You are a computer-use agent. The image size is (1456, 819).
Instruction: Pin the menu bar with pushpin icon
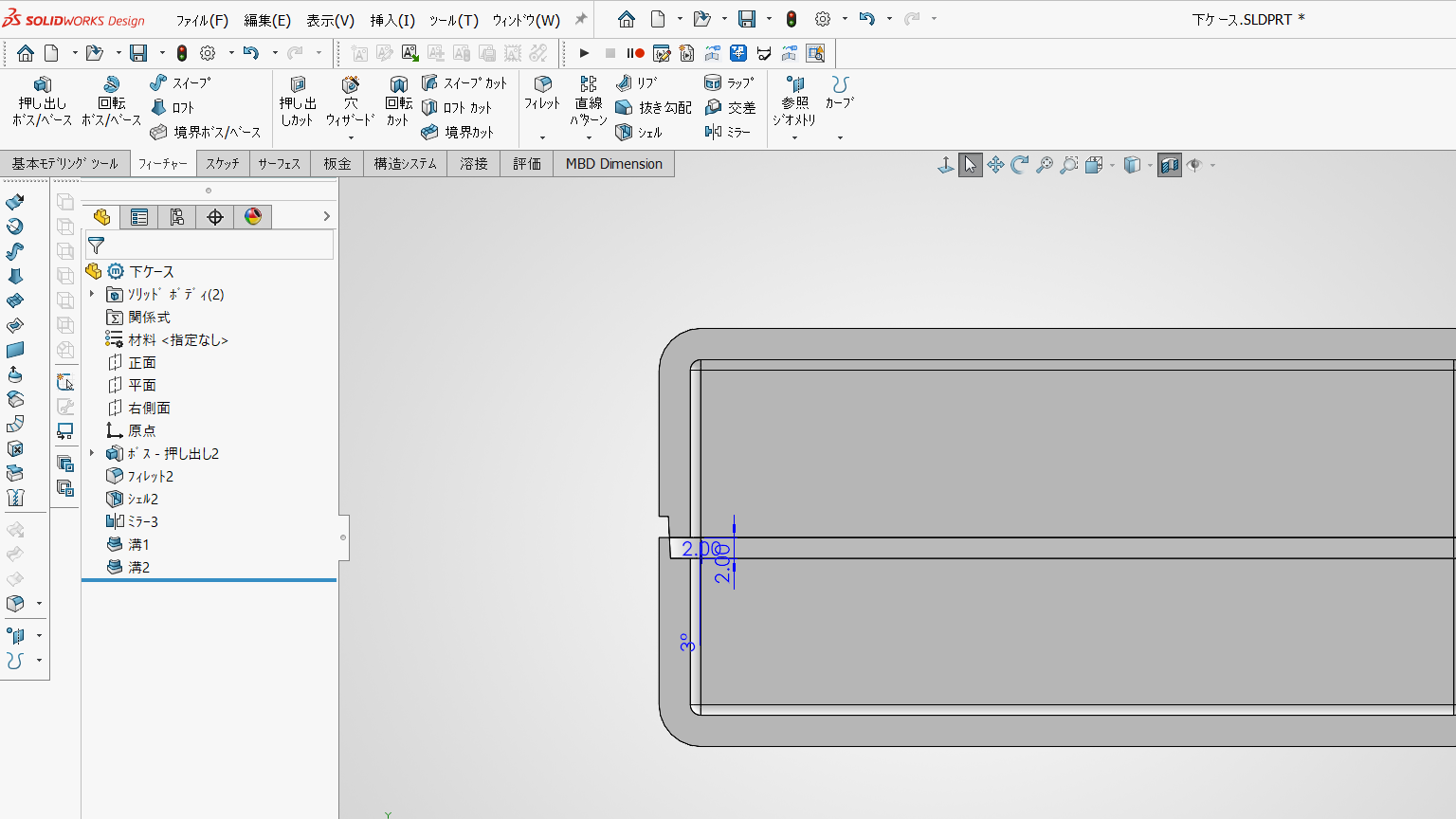pos(581,19)
